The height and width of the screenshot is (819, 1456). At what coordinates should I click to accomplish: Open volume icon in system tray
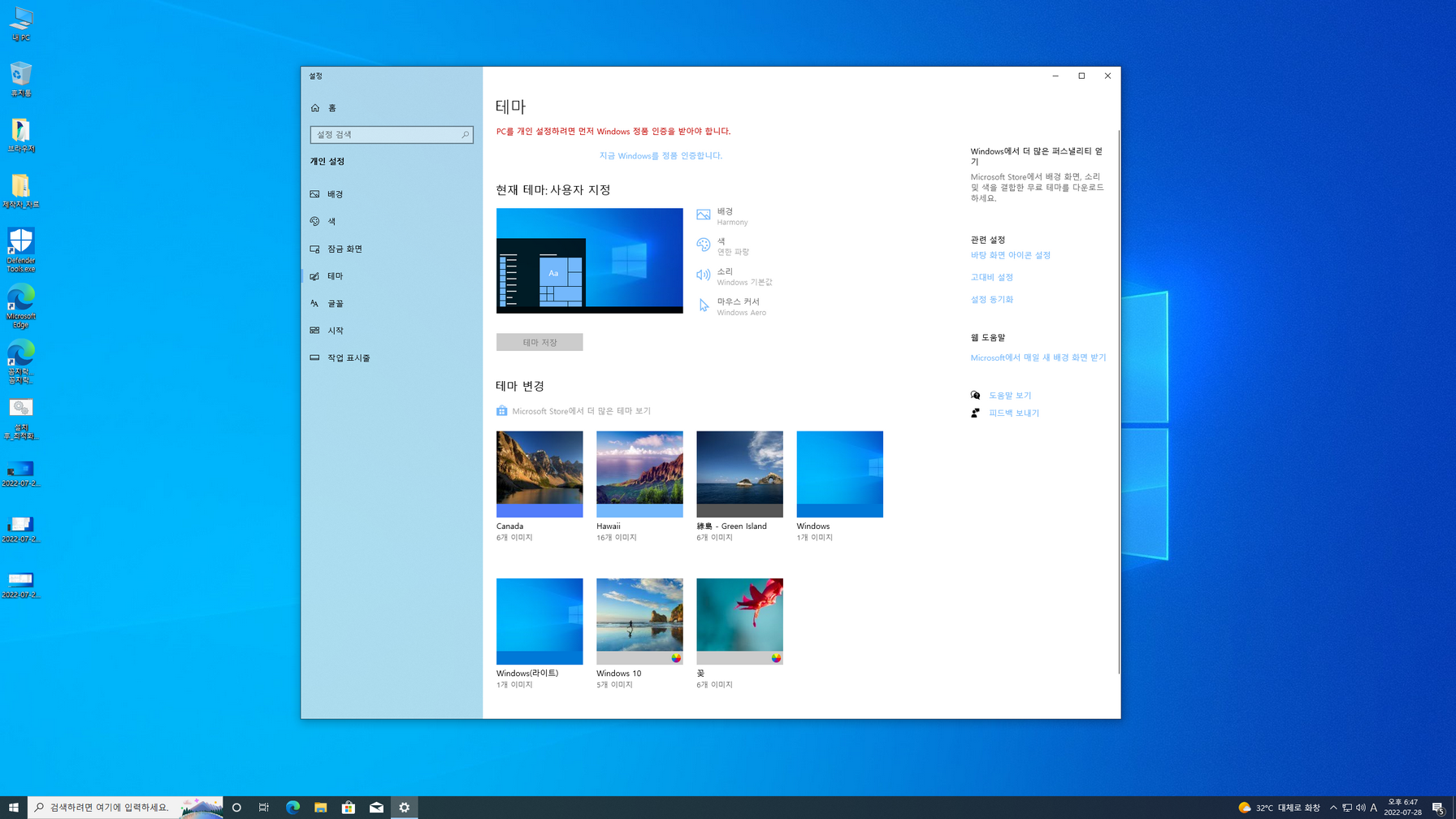tap(1361, 808)
